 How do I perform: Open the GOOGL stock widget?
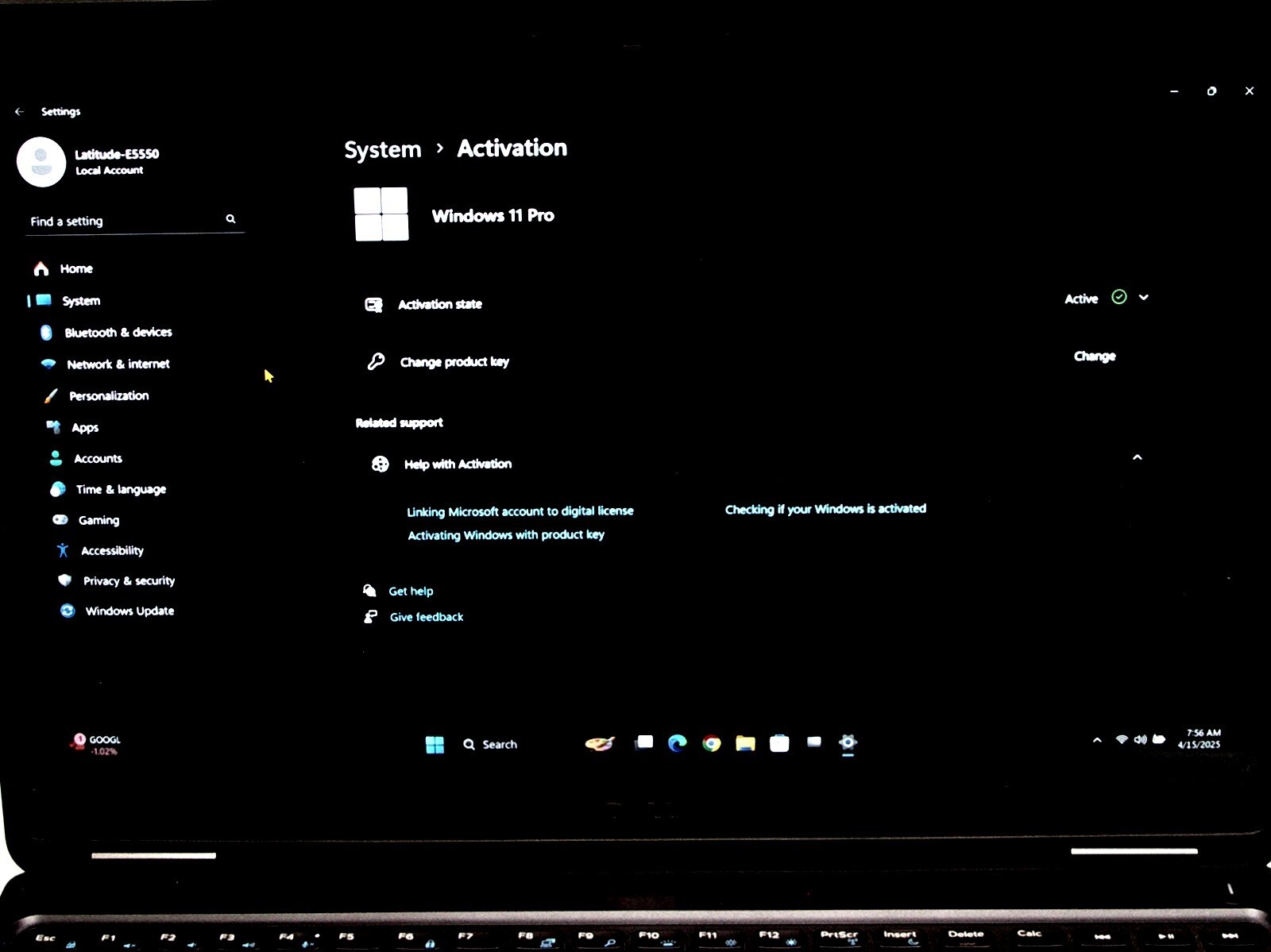95,744
